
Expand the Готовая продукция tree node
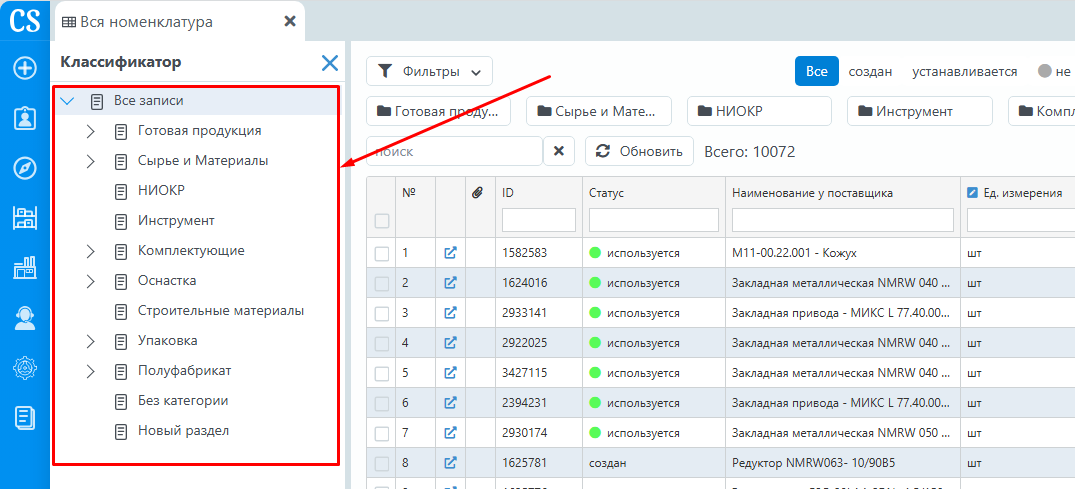[90, 131]
